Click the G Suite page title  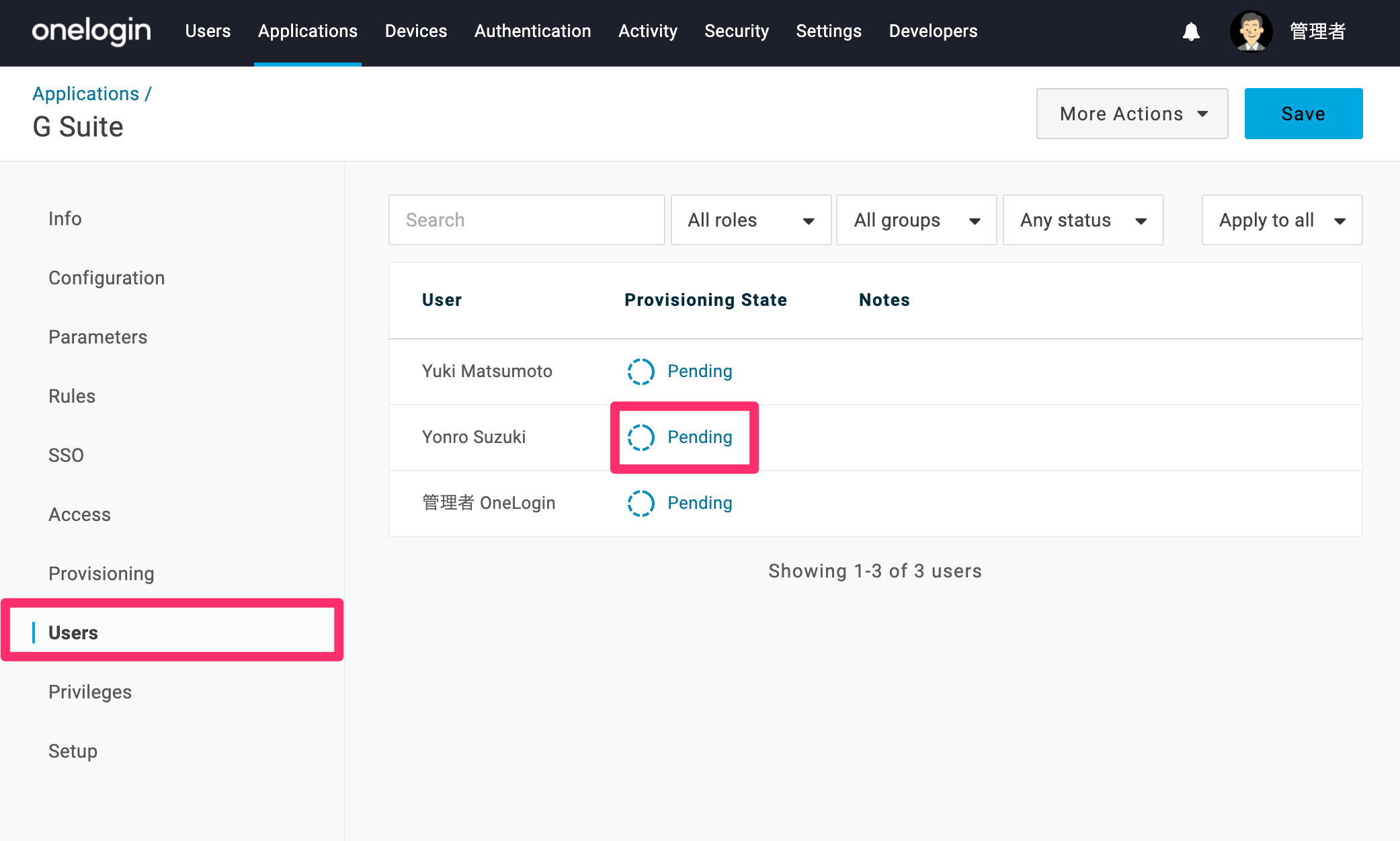click(x=78, y=127)
